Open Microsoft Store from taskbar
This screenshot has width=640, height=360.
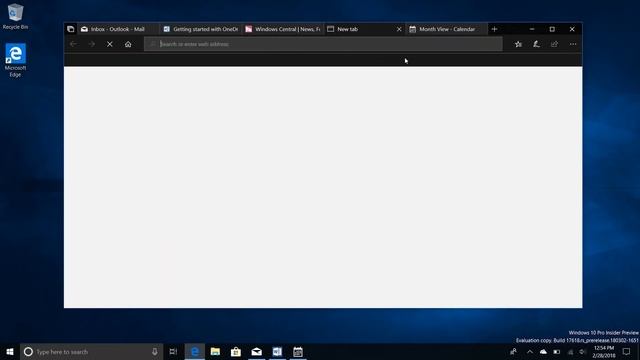236,351
